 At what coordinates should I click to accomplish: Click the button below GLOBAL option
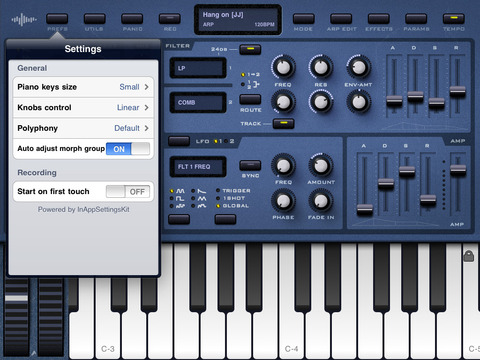pyautogui.click(x=225, y=219)
